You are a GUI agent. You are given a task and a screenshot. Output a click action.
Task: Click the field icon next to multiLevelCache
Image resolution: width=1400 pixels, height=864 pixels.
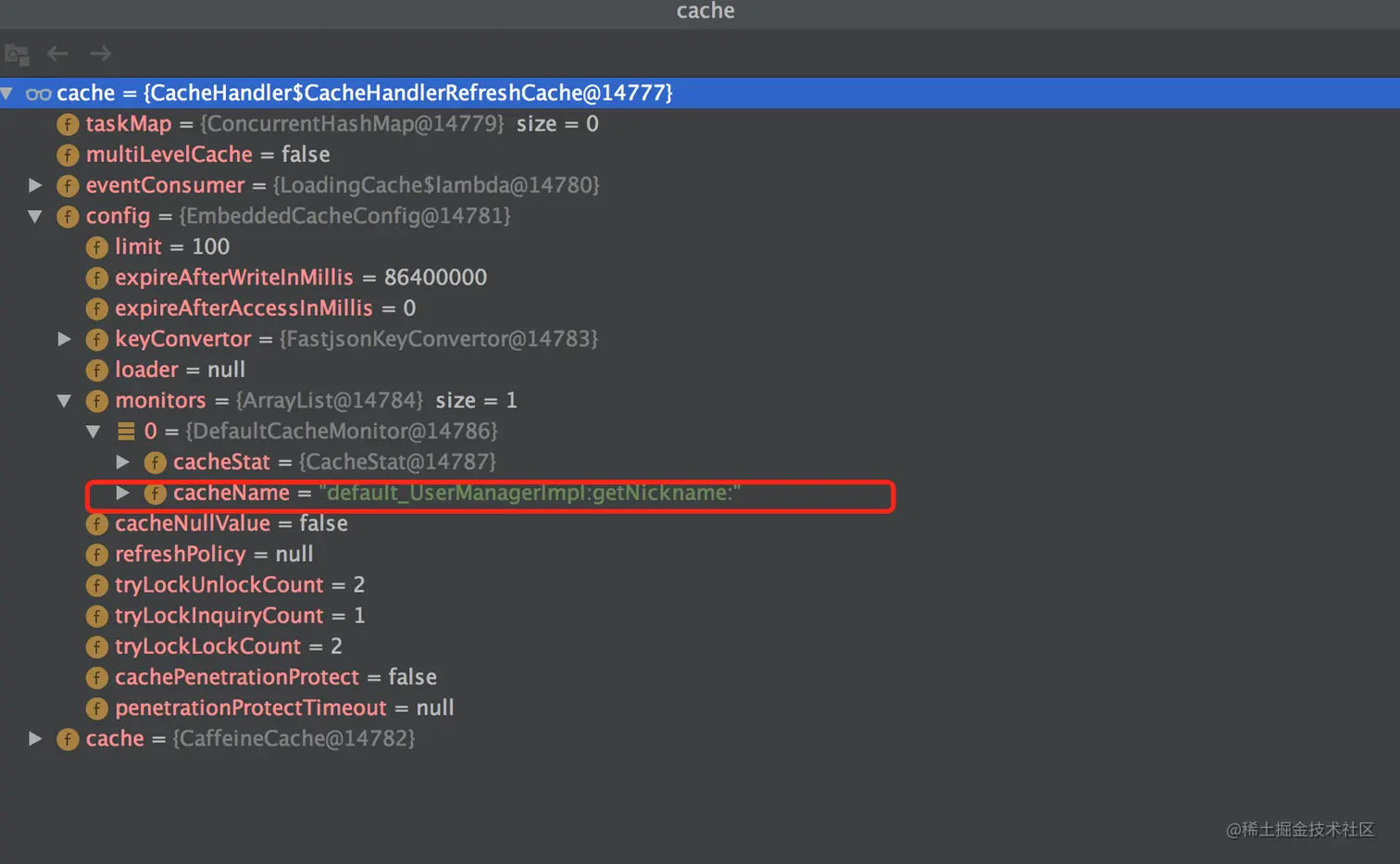68,155
